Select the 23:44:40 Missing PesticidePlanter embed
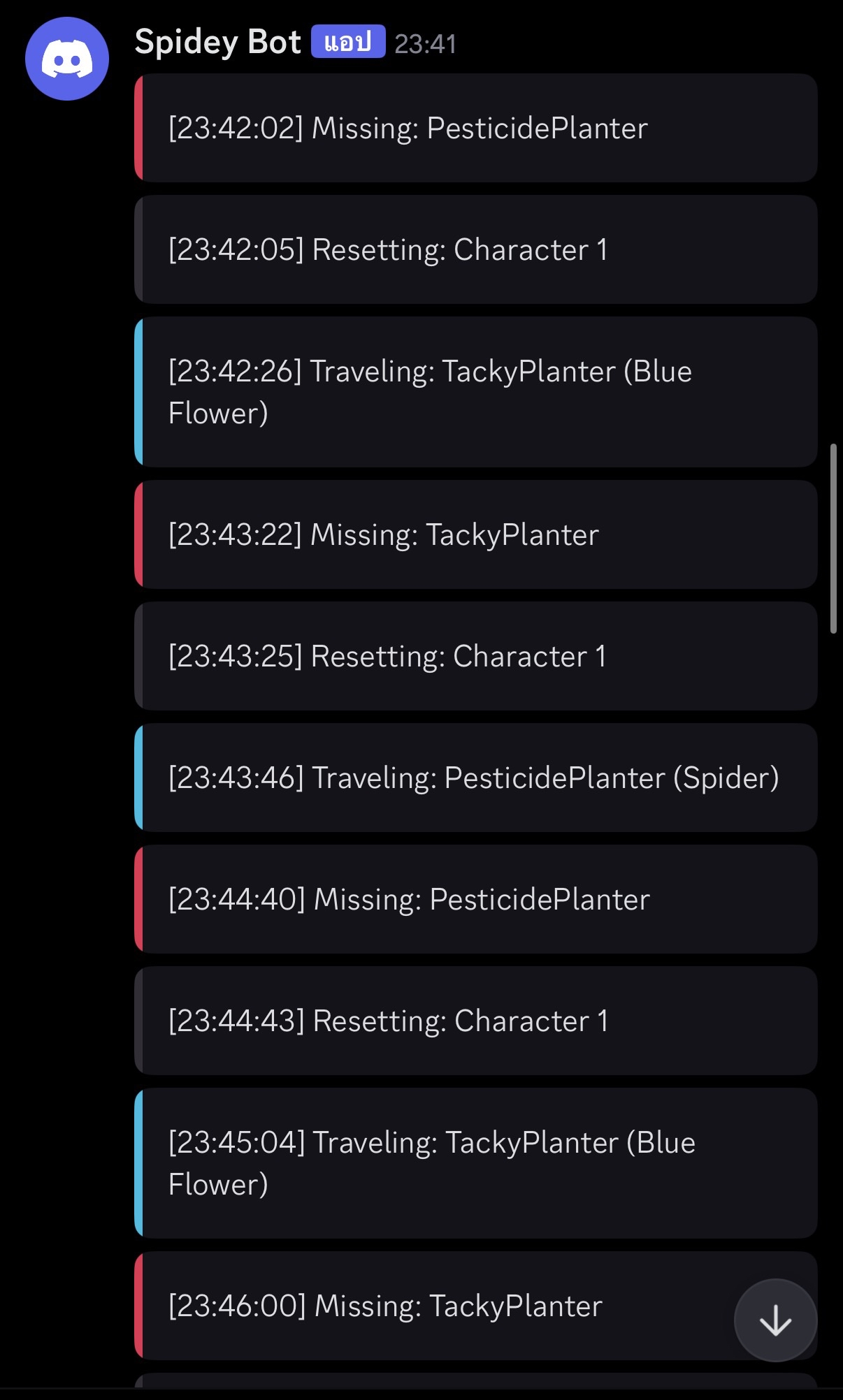 [x=476, y=899]
